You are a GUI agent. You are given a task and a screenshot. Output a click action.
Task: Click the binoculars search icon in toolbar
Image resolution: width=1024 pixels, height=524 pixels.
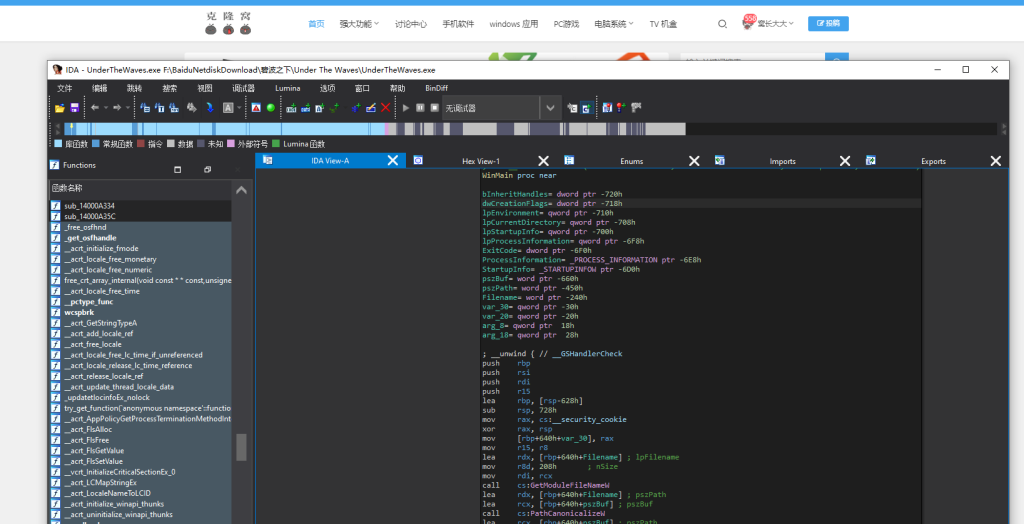click(192, 108)
